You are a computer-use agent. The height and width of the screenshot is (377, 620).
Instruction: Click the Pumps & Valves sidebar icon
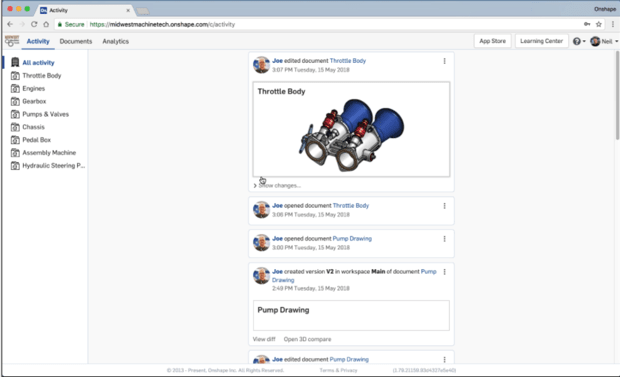(15, 114)
